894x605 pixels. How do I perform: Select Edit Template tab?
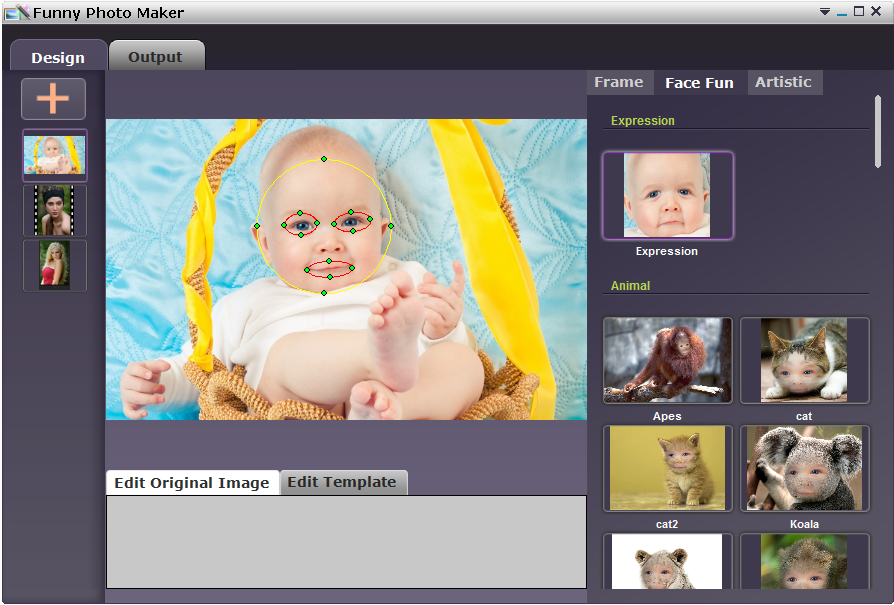coord(342,482)
